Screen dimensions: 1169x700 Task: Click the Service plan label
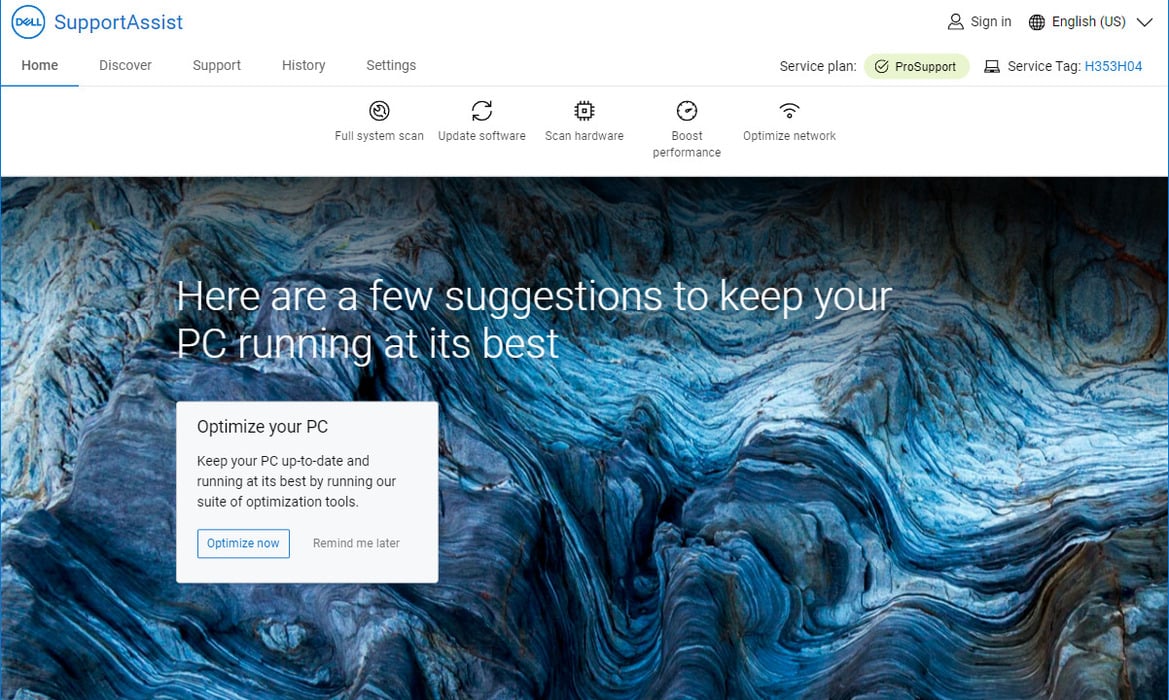(818, 66)
